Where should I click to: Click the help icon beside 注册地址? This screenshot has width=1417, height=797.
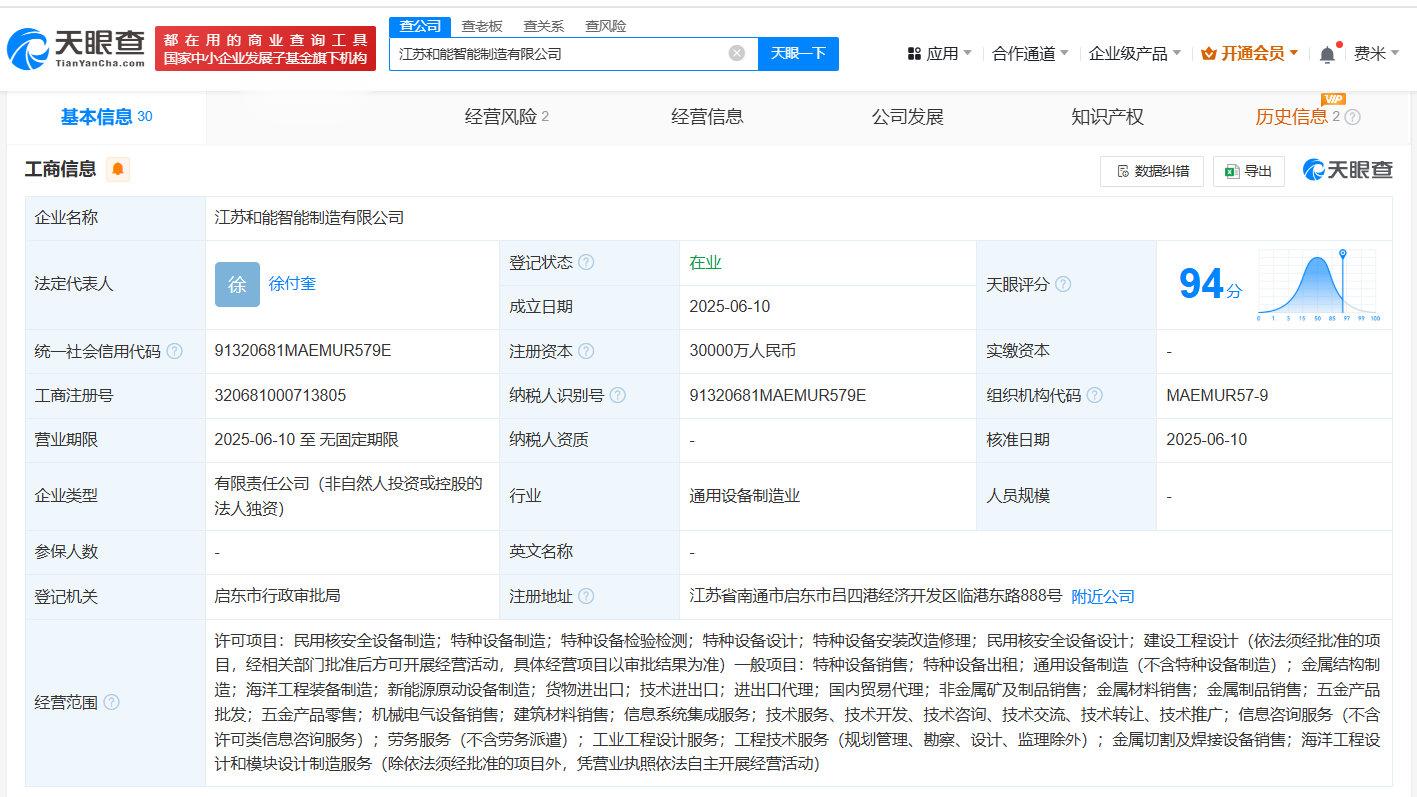[x=586, y=596]
